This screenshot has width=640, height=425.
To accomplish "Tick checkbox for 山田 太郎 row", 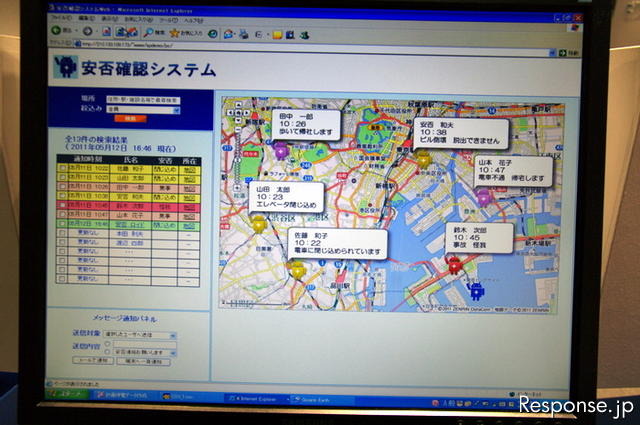I will click(x=62, y=177).
